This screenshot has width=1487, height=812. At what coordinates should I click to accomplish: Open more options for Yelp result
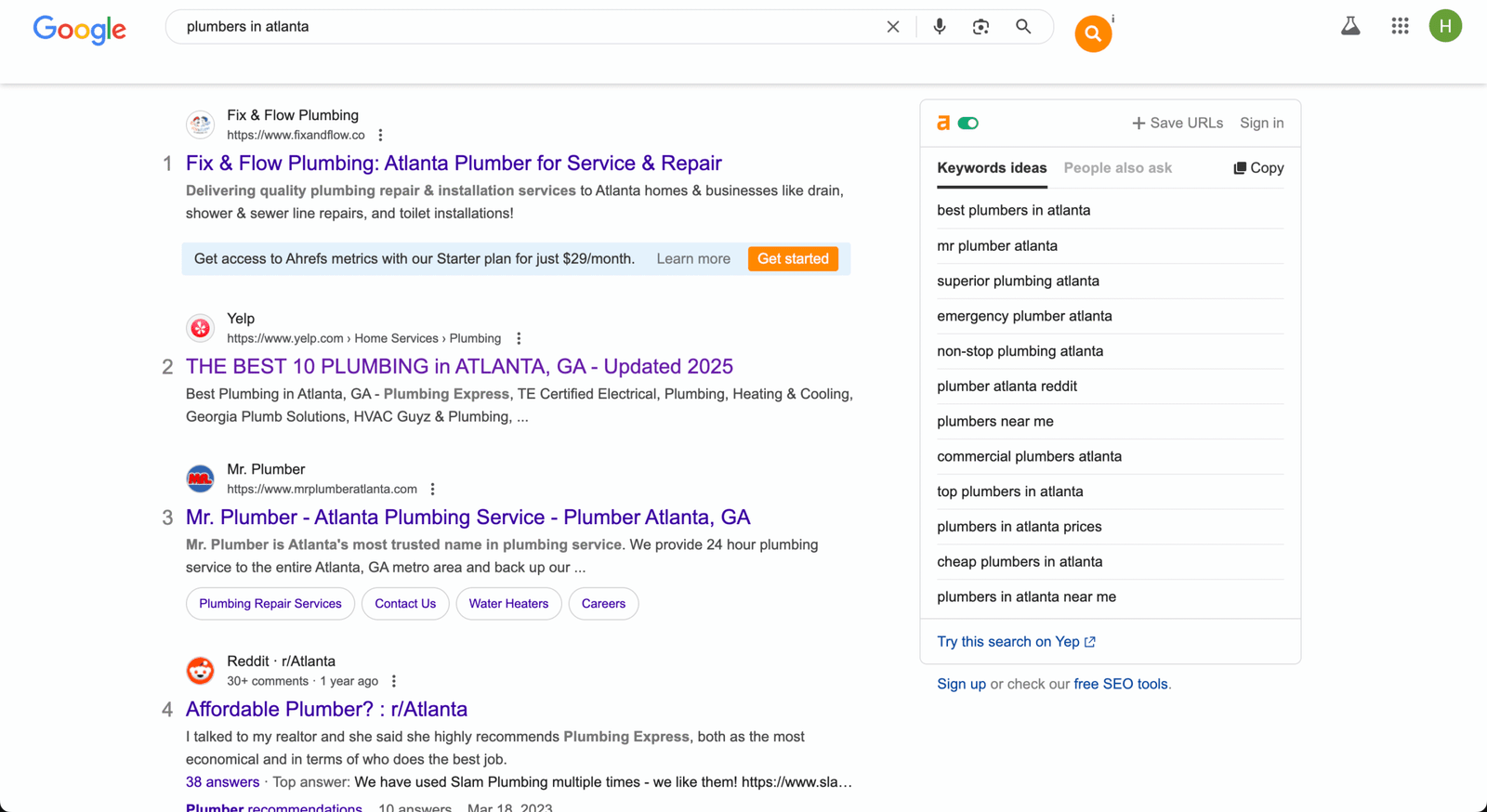point(519,339)
